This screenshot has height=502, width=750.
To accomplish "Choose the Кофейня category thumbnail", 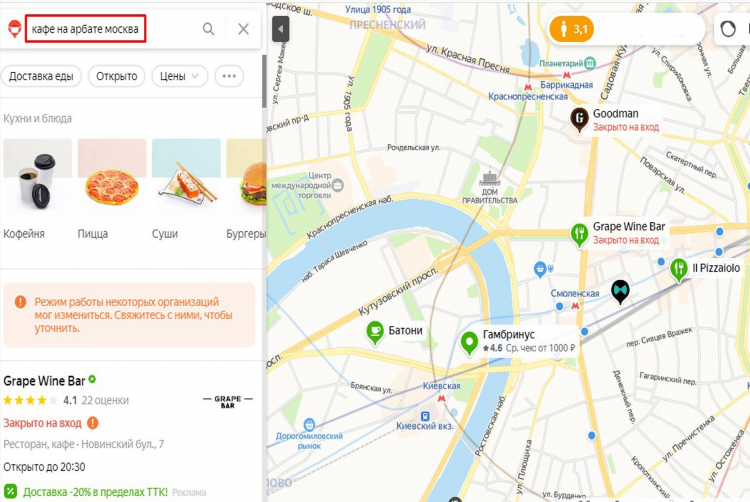I will tap(37, 189).
